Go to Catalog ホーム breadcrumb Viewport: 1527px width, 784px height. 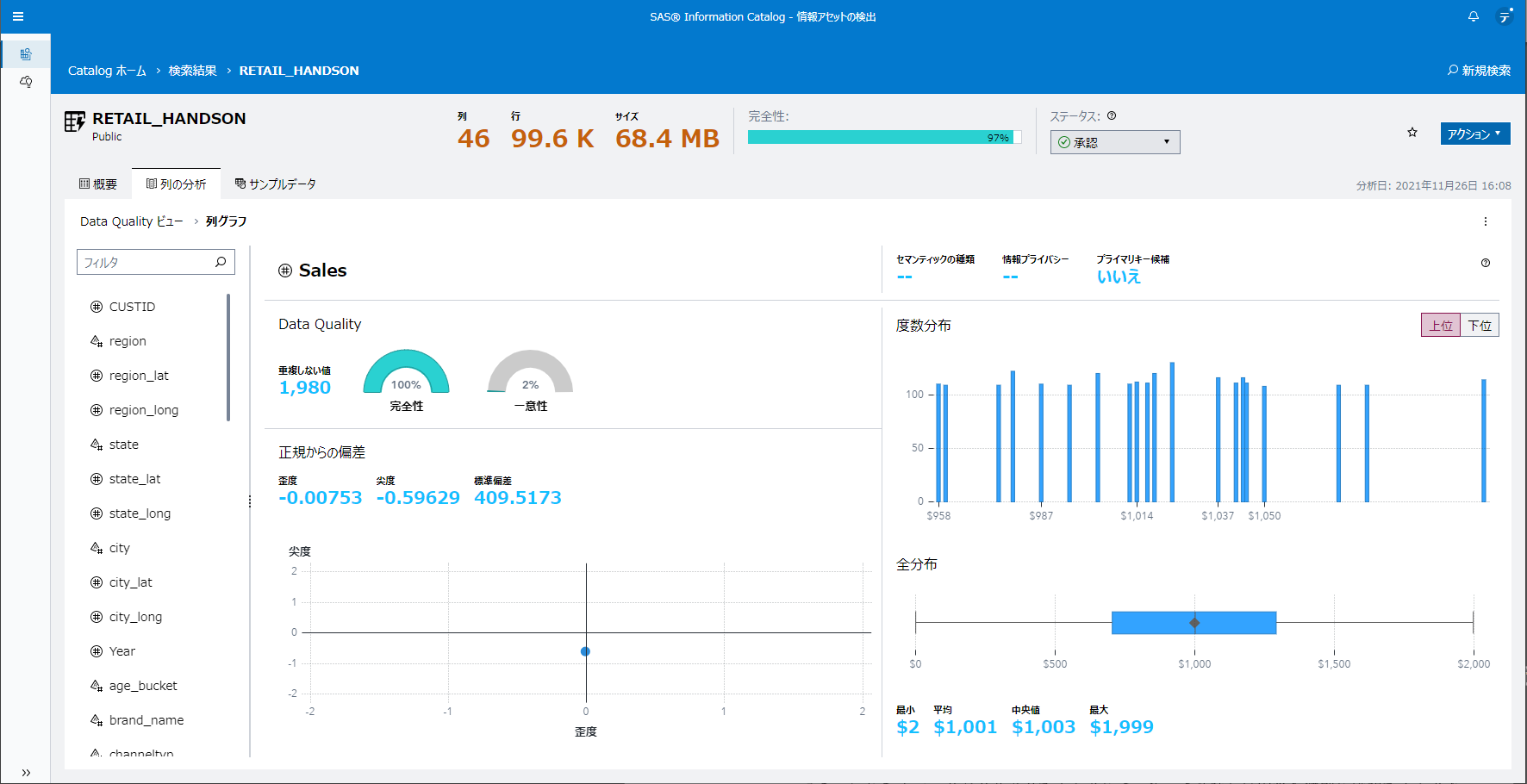pyautogui.click(x=107, y=71)
